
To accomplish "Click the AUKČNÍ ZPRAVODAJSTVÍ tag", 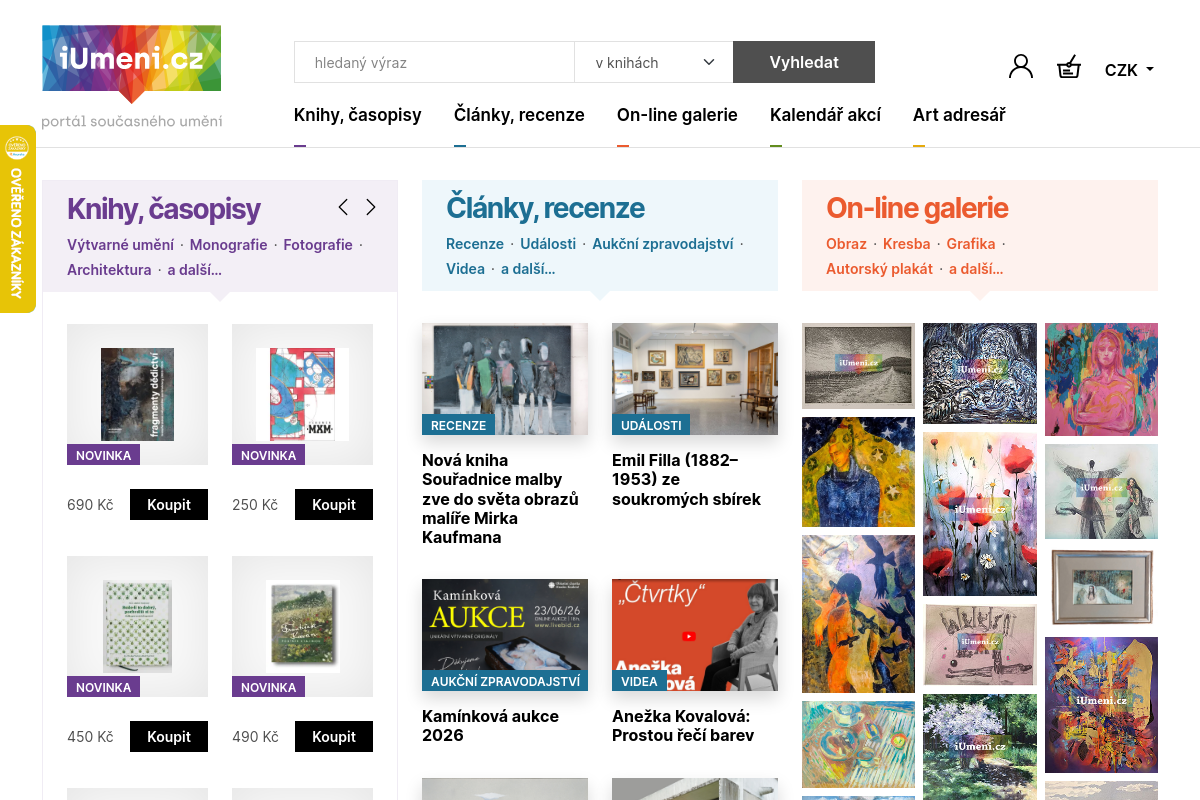I will [505, 681].
